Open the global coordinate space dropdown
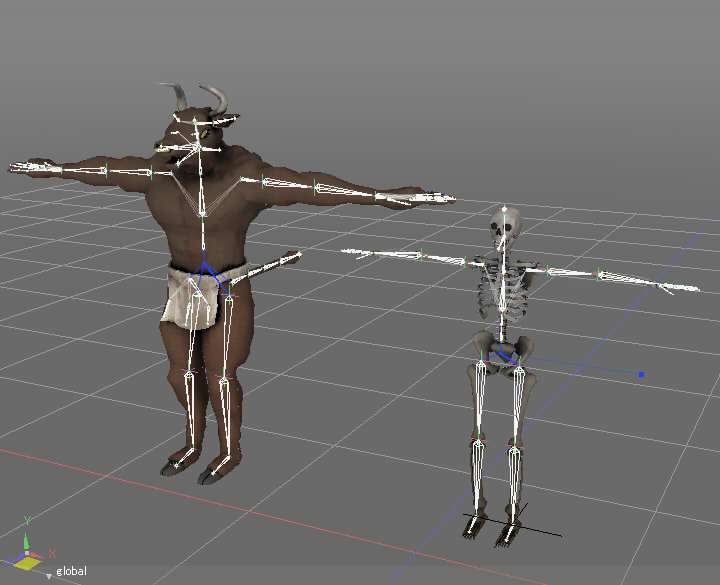Screen dimensions: 720x585 click(70, 571)
